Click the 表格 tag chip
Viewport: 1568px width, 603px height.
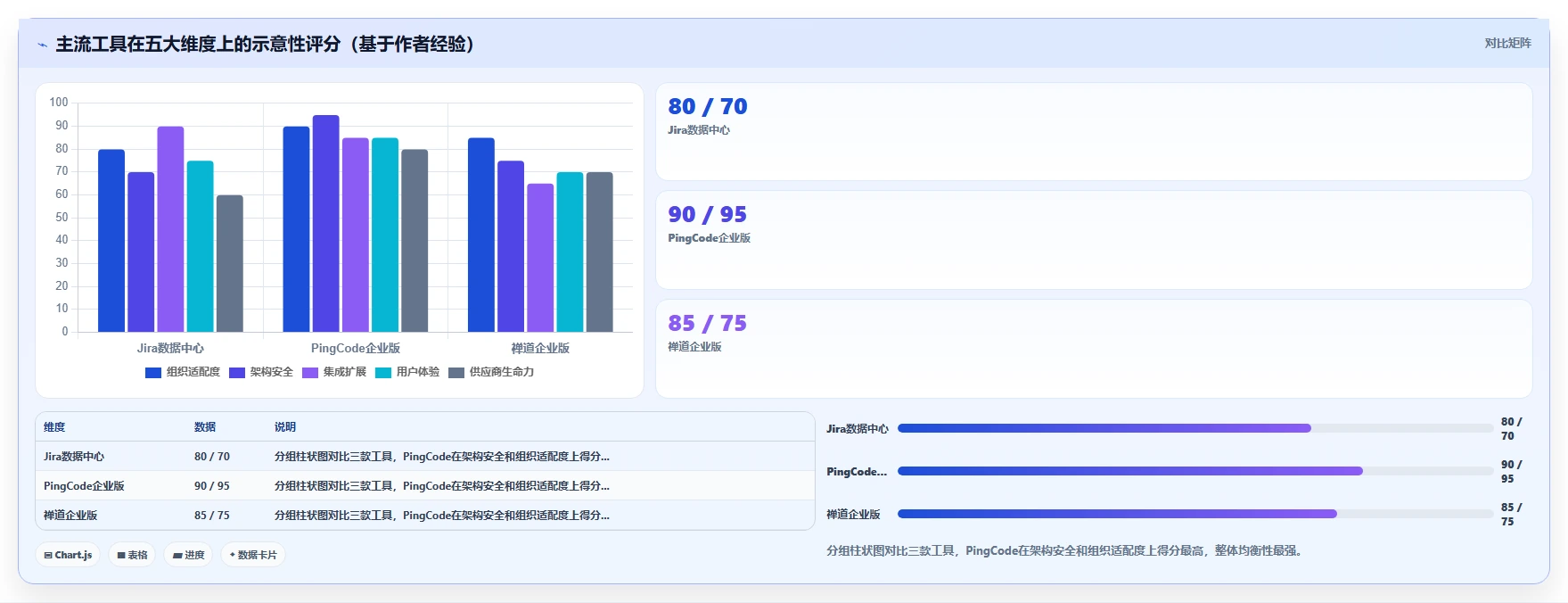(x=132, y=555)
